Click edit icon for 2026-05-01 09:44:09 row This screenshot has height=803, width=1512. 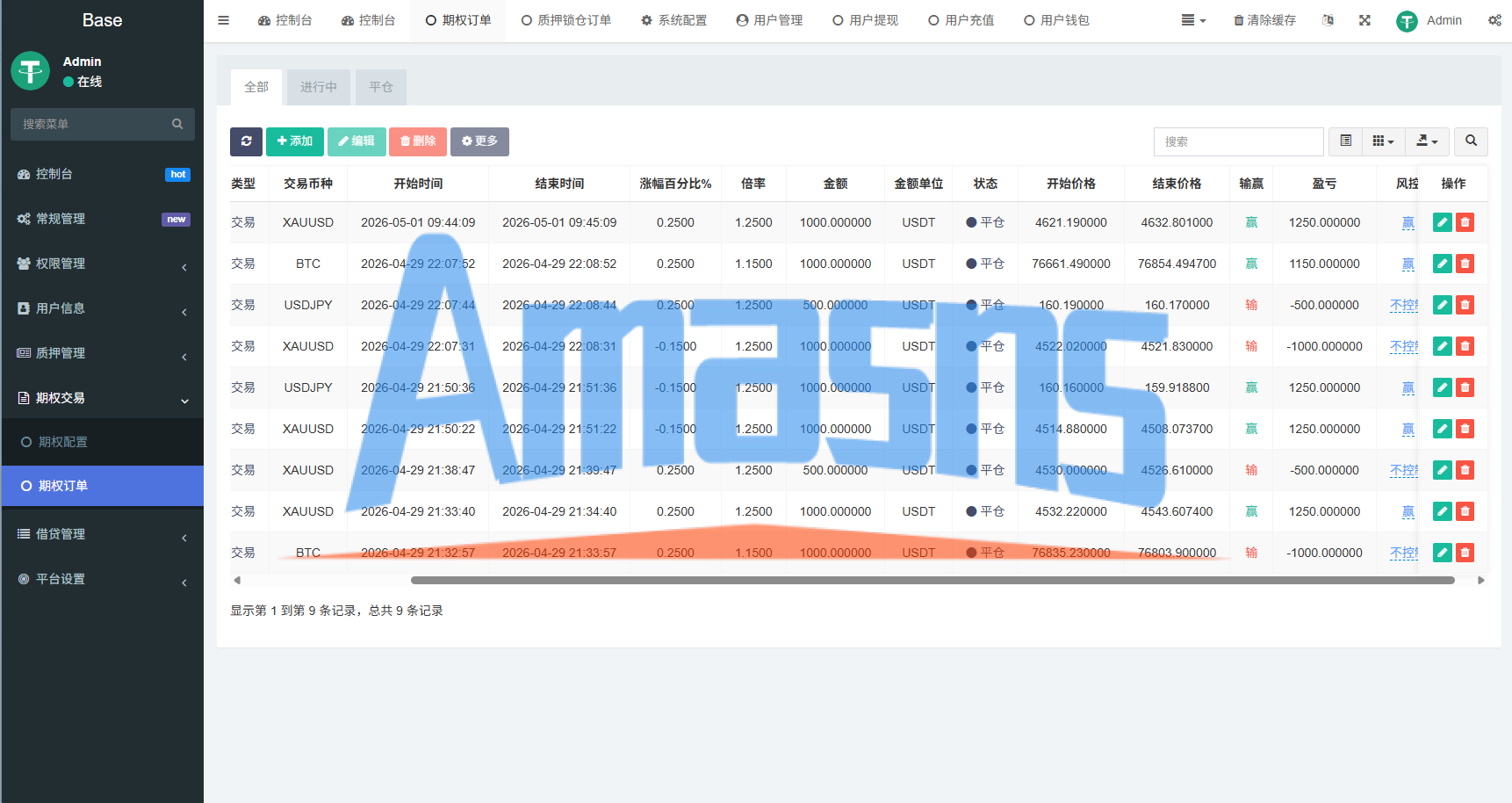tap(1442, 222)
